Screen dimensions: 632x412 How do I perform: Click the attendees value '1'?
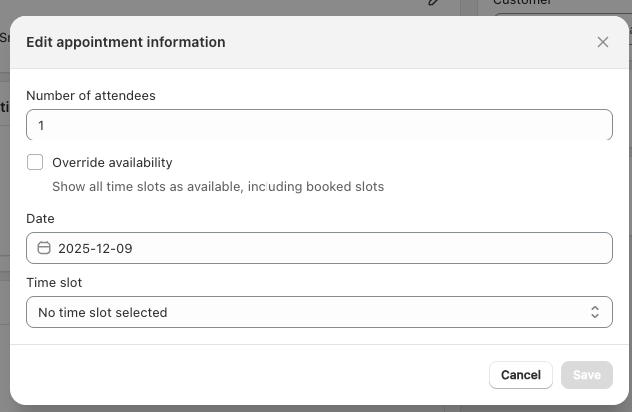coord(42,126)
